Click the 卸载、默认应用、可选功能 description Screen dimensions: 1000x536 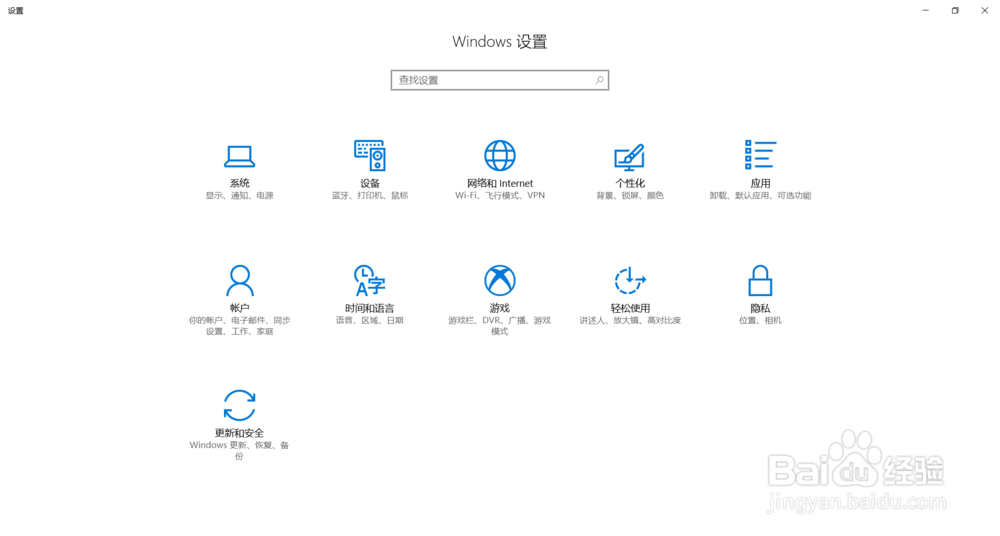760,196
